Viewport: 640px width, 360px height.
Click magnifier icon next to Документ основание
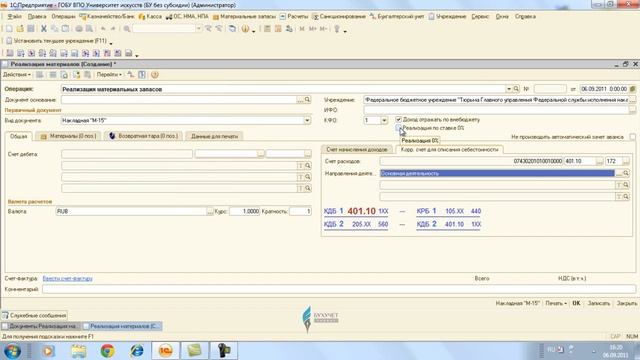click(307, 100)
